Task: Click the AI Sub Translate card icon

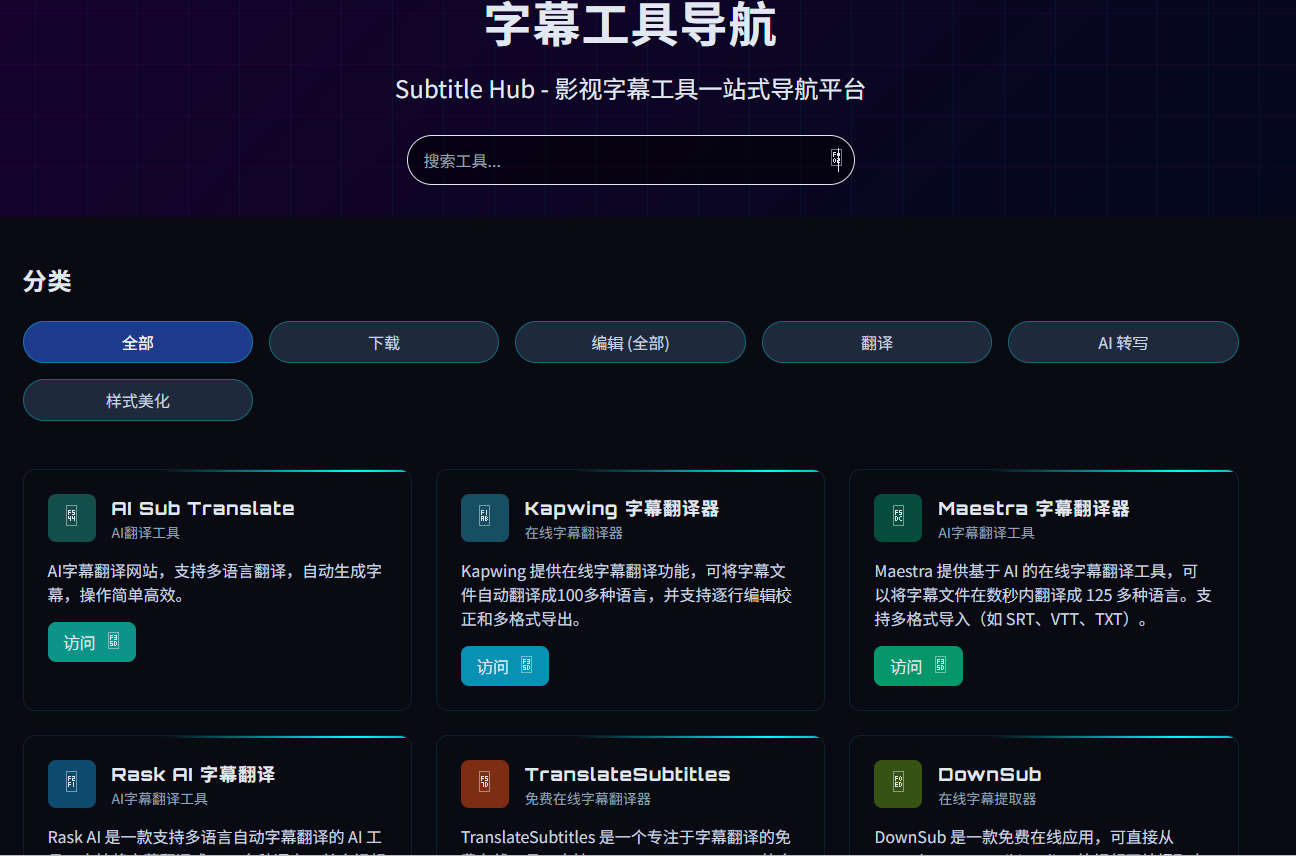Action: [x=72, y=518]
